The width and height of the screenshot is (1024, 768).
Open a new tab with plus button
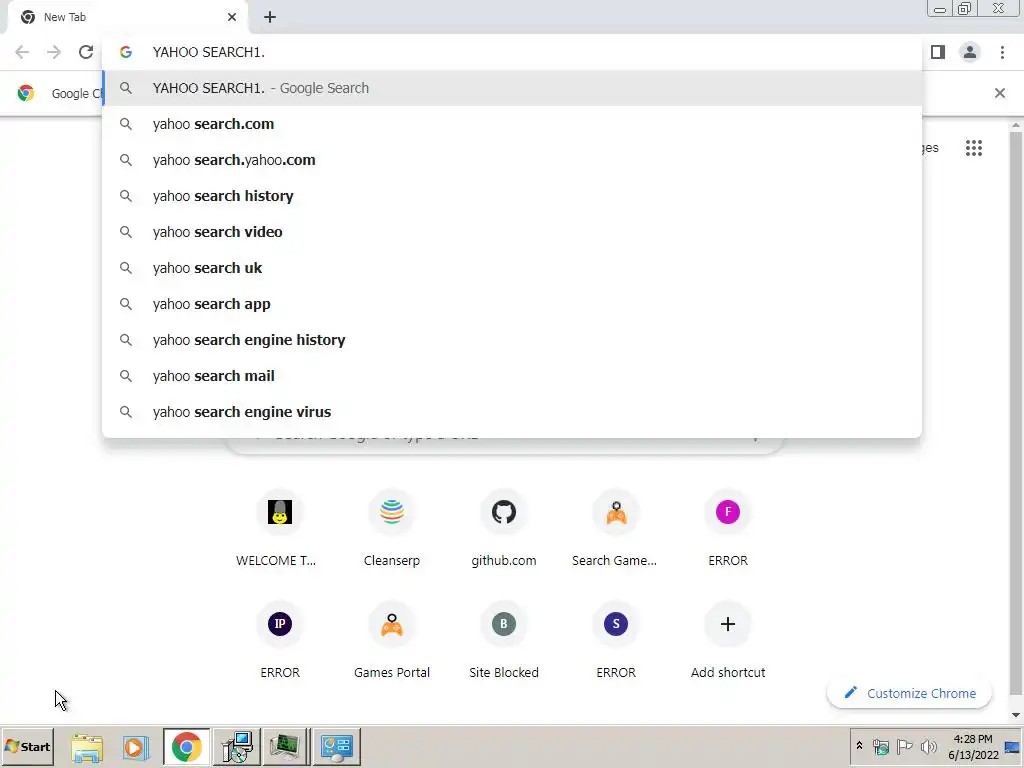[x=270, y=17]
